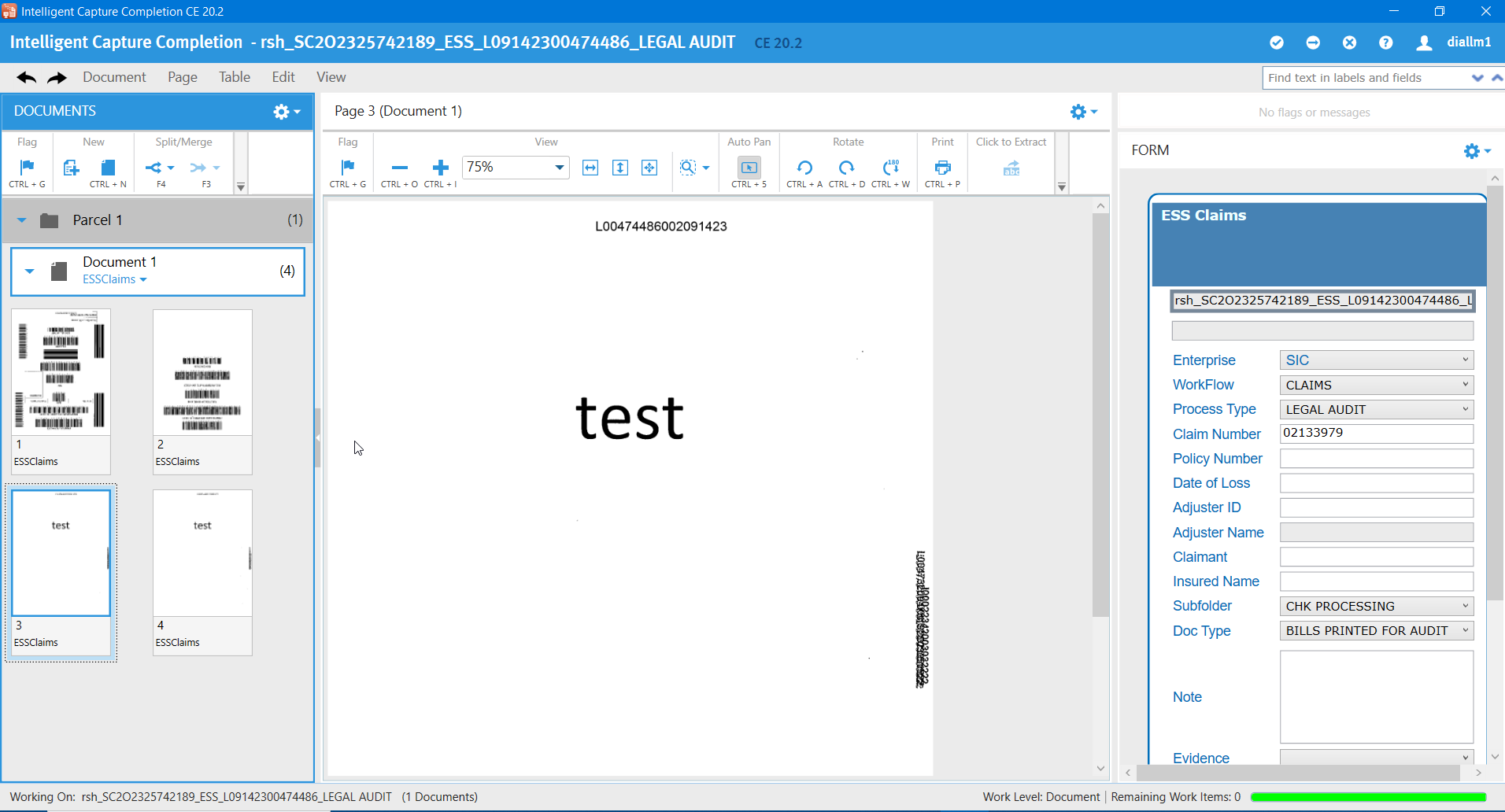Rotate the page counterclockwise

point(804,168)
